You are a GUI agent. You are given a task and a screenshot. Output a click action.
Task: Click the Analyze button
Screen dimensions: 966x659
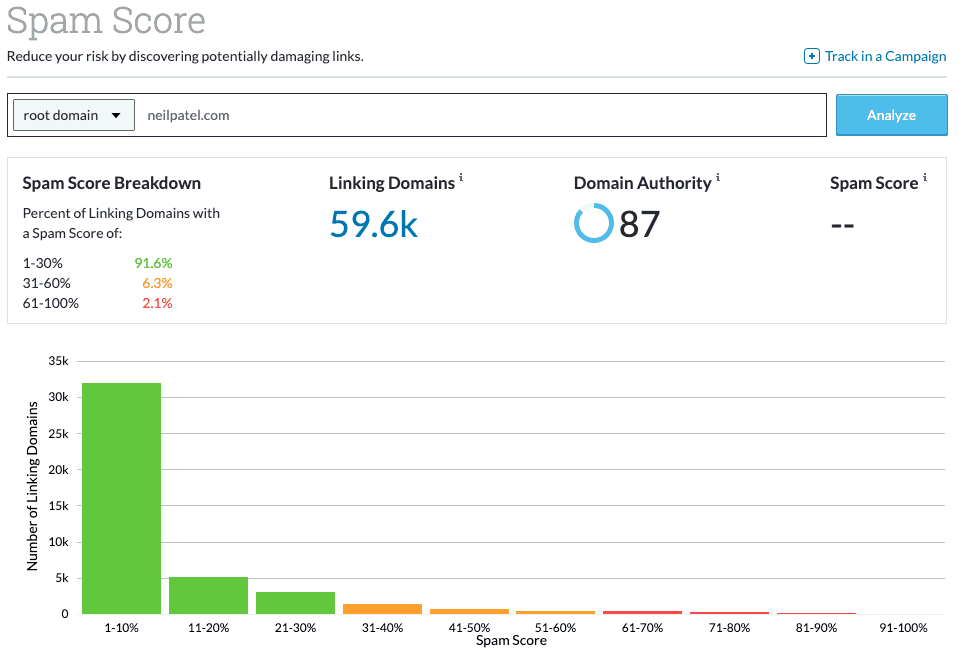click(890, 114)
